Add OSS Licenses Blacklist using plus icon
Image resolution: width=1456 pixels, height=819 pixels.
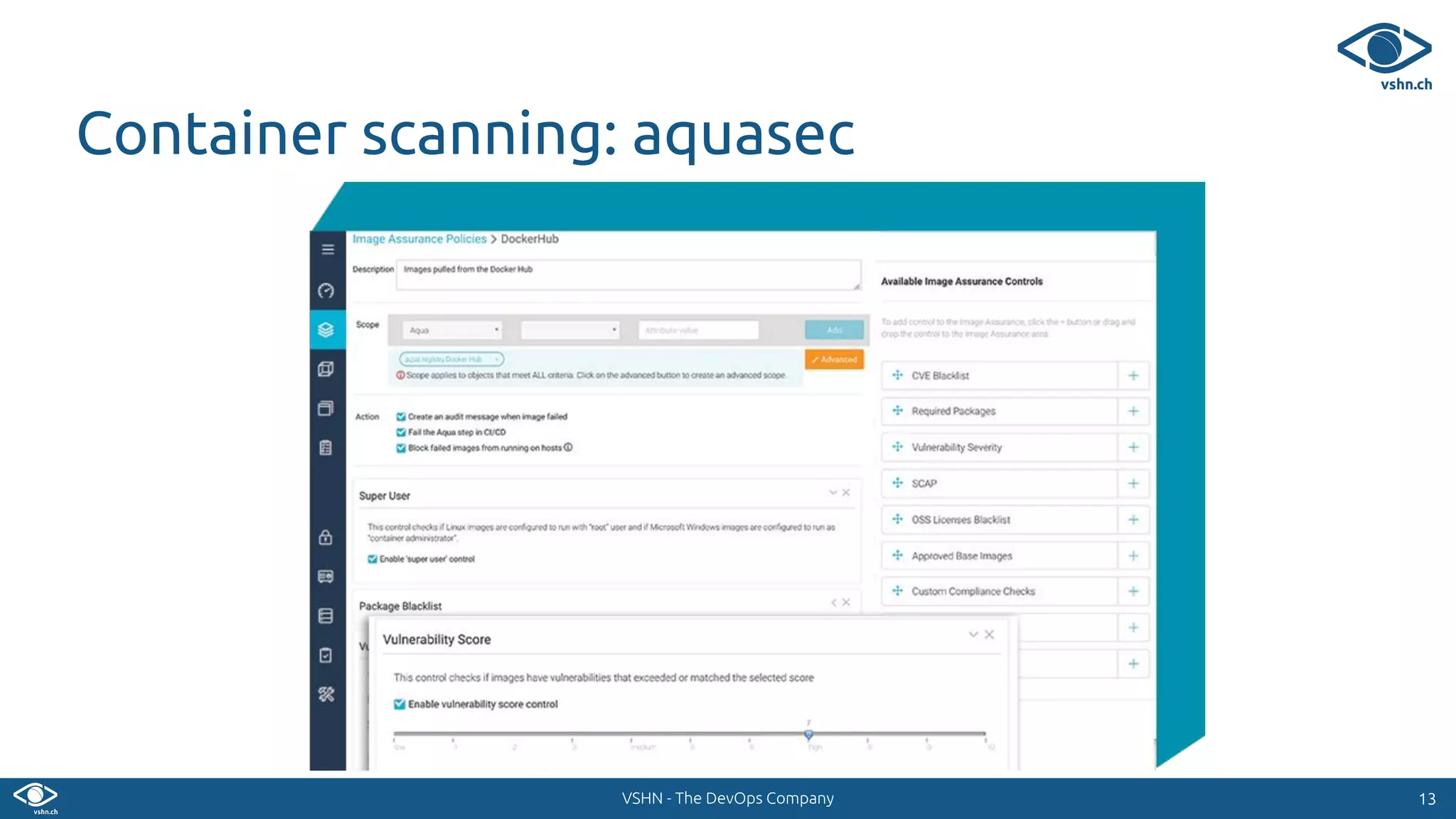coord(1133,520)
